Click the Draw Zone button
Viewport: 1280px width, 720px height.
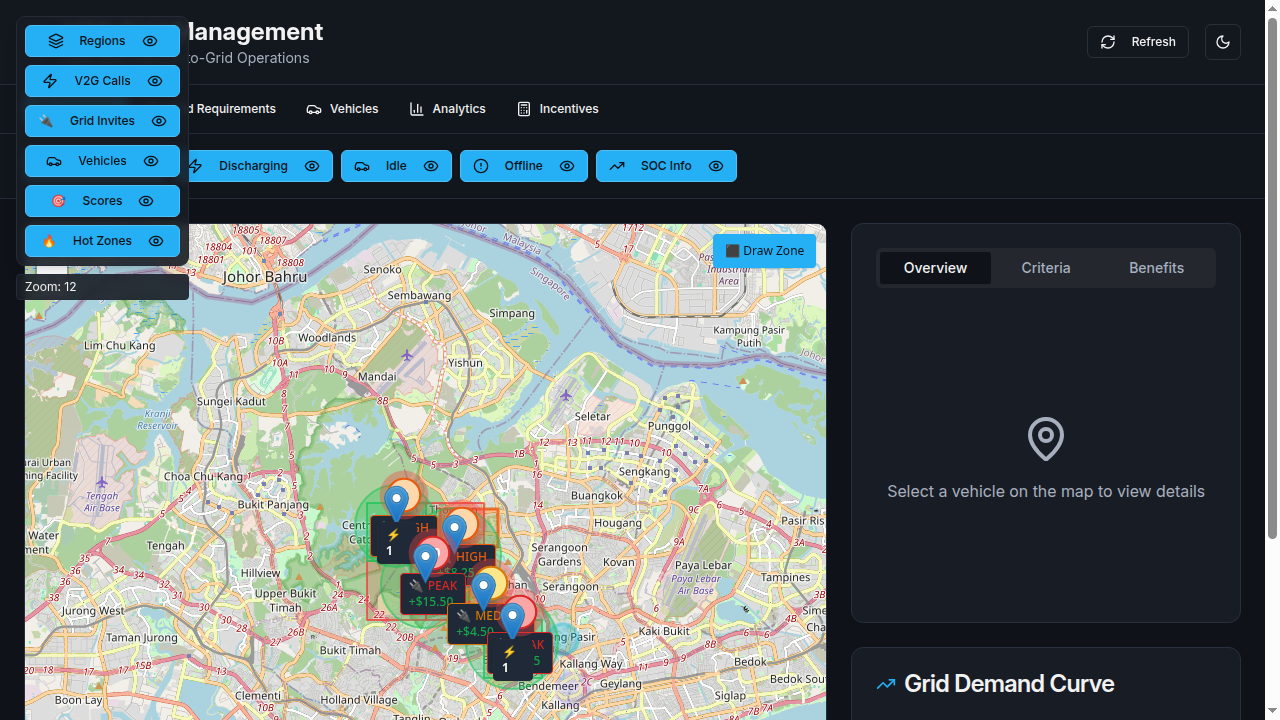coord(764,251)
